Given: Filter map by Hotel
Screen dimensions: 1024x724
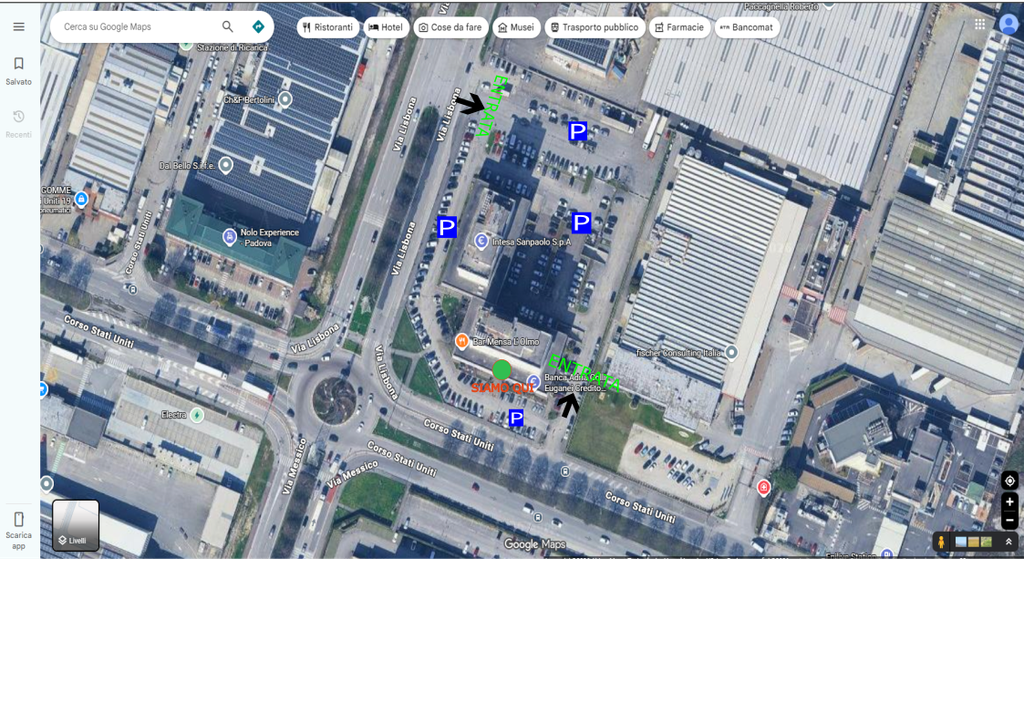Looking at the screenshot, I should (x=386, y=27).
